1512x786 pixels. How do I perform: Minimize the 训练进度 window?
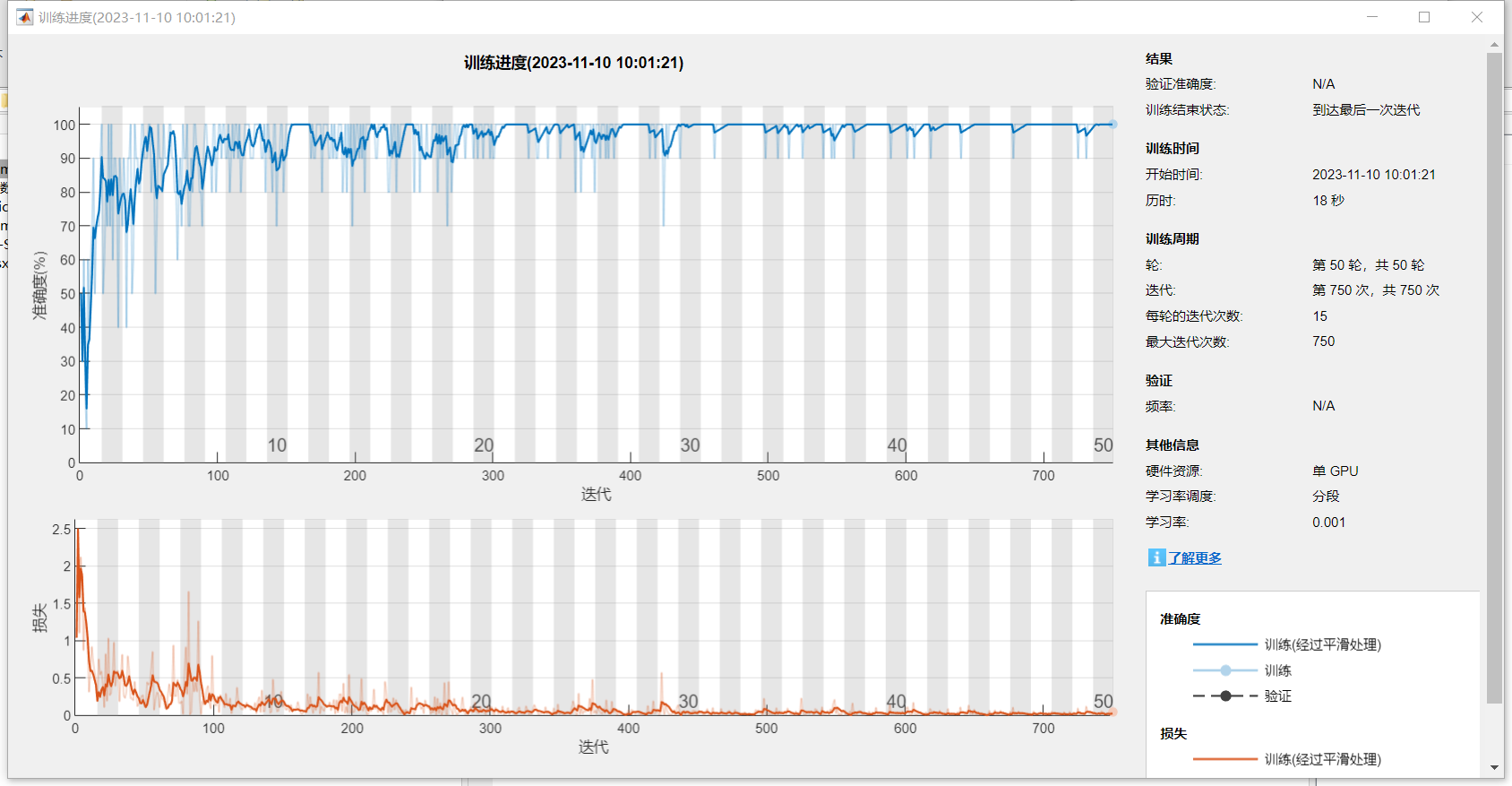pos(1371,17)
